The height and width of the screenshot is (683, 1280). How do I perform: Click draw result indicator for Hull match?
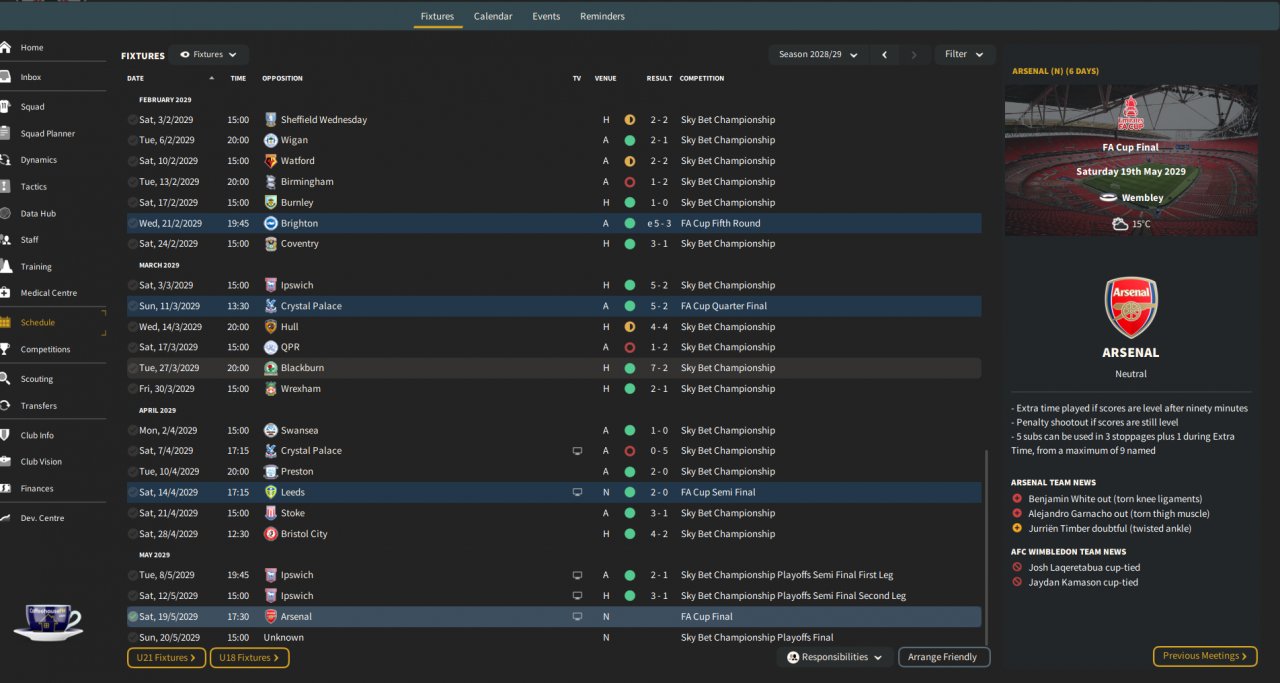(630, 327)
